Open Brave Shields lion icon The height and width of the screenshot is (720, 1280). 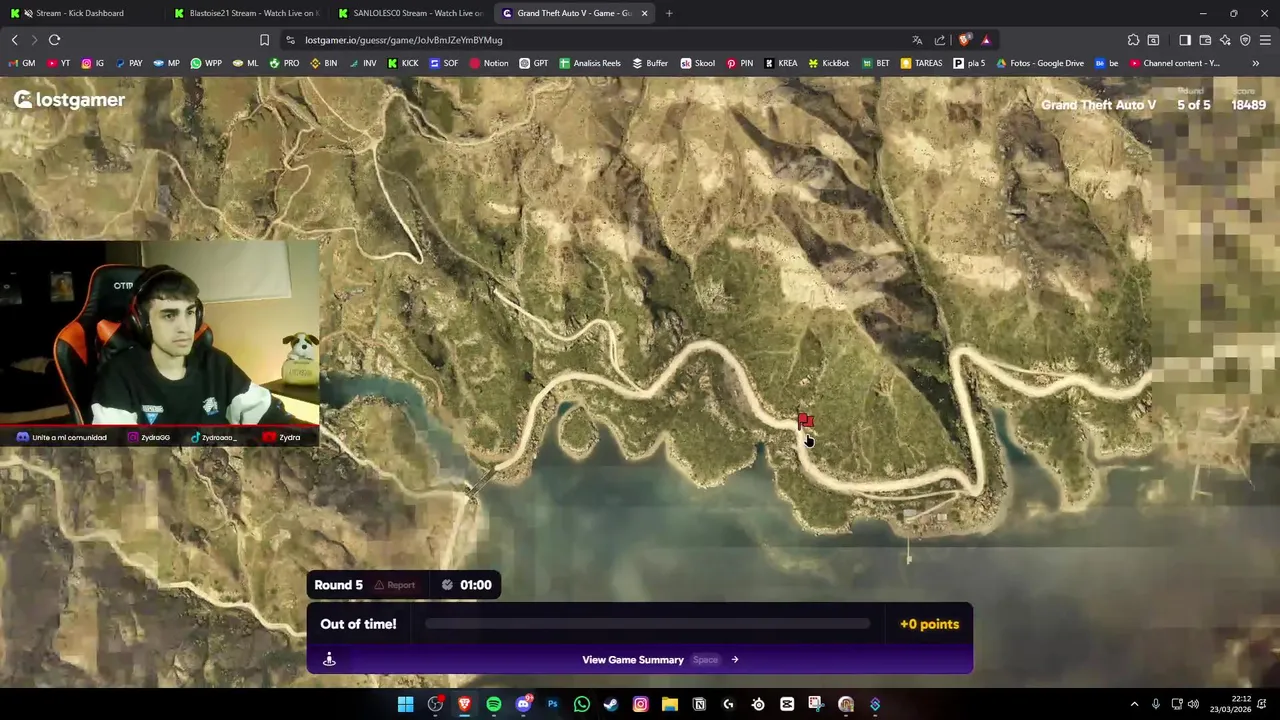964,40
